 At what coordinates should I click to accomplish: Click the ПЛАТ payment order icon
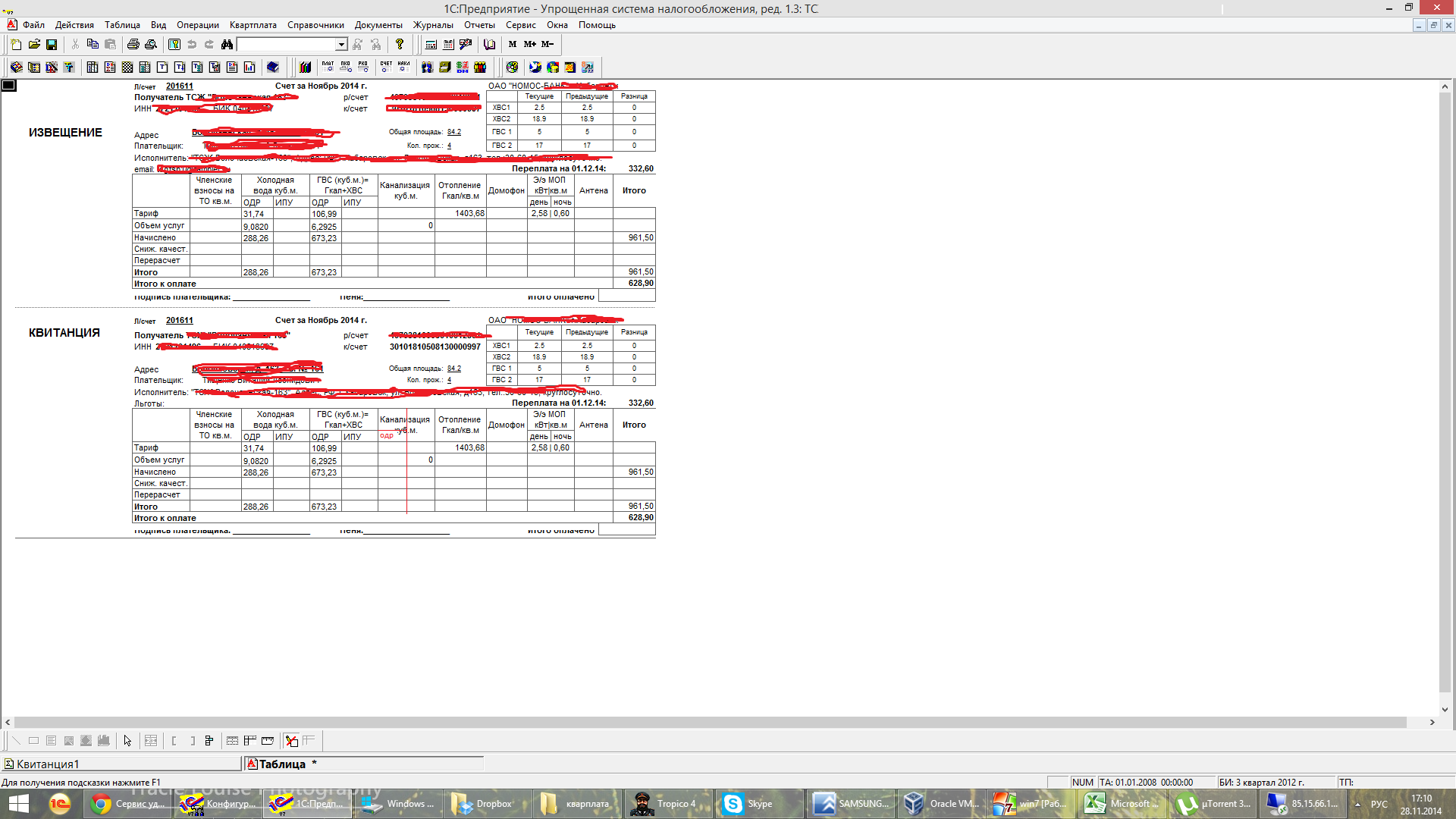pos(328,67)
